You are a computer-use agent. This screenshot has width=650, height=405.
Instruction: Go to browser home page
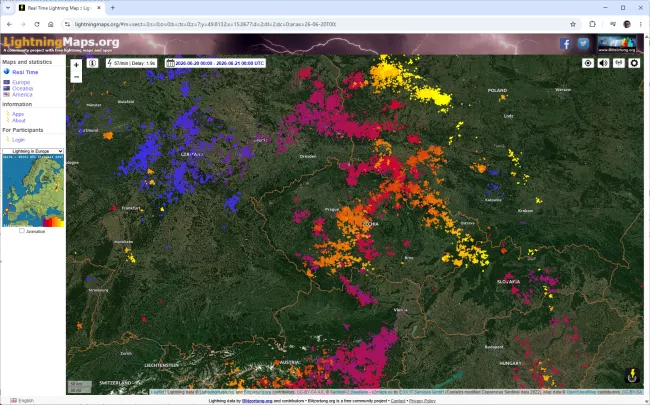point(51,24)
